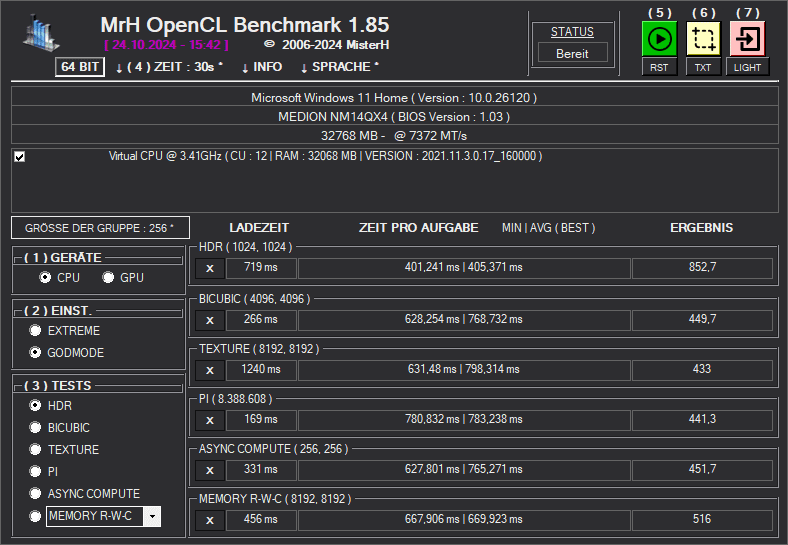Click BICUBIC timing 628,254 ms | 768,732 ms

coord(464,319)
